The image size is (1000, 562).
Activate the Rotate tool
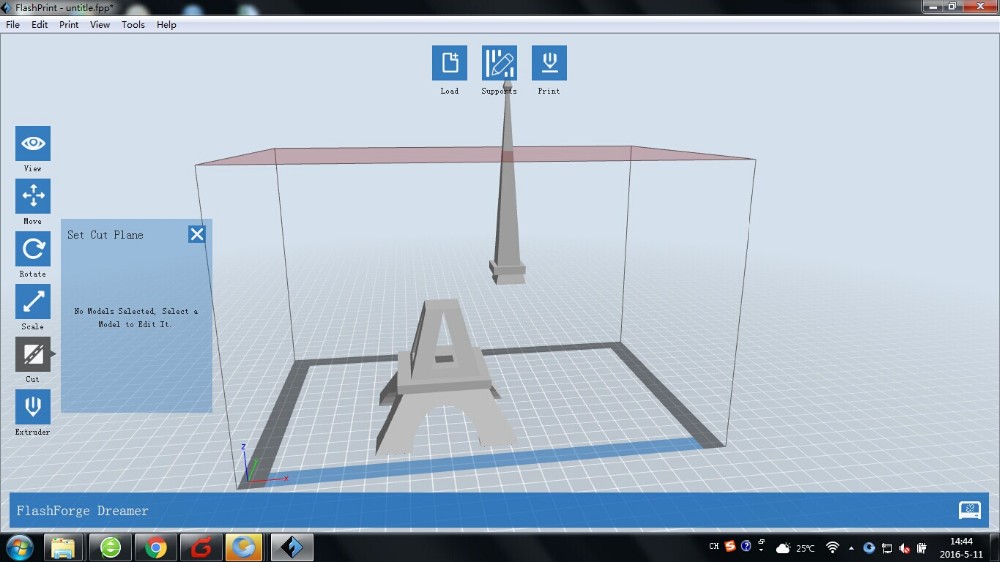coord(33,249)
